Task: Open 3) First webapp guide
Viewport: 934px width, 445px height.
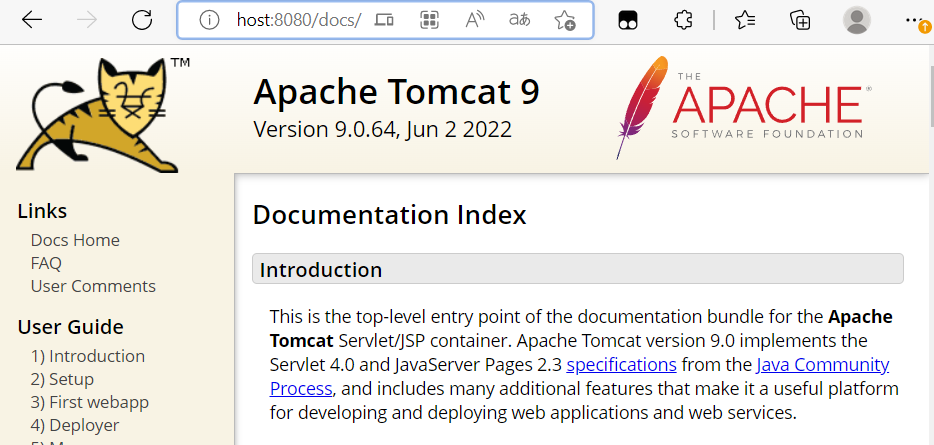Action: point(89,403)
